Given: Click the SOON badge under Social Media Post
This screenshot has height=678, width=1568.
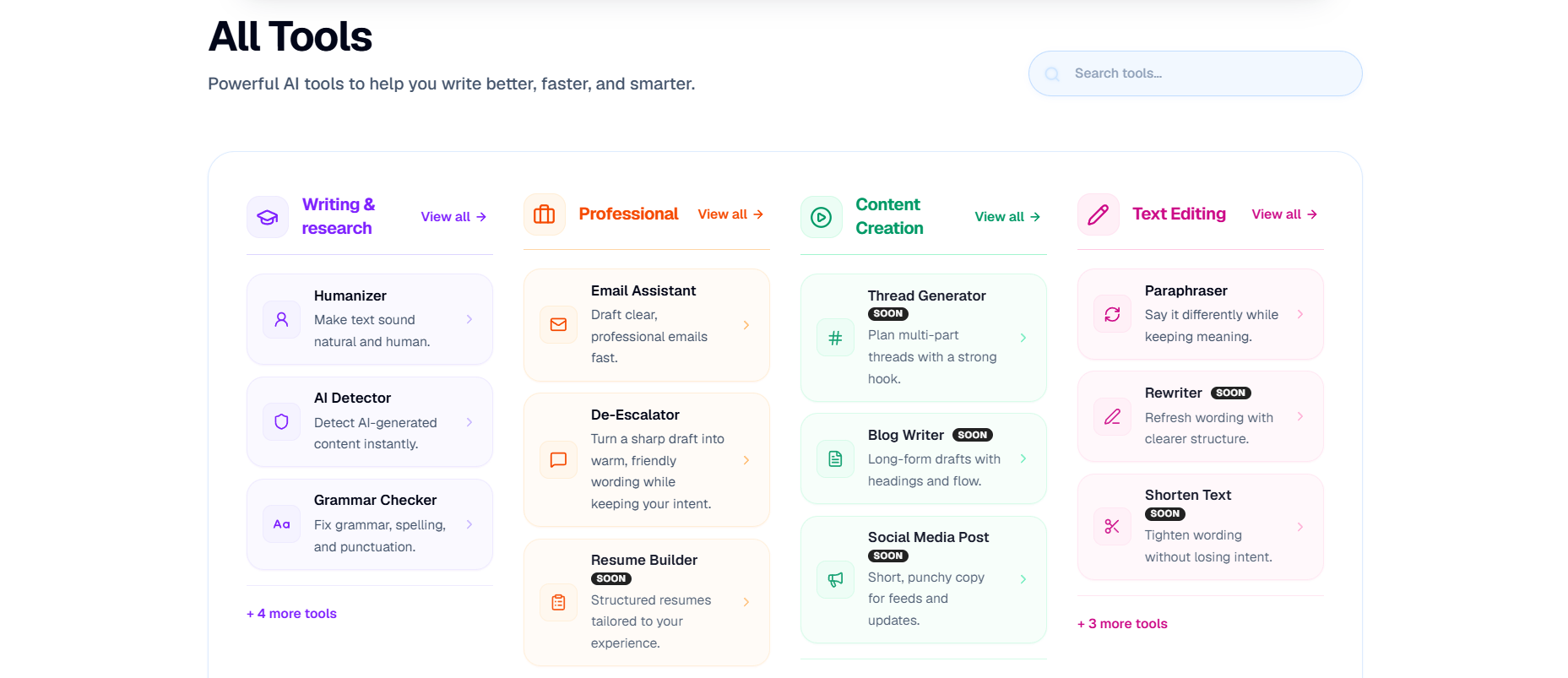Looking at the screenshot, I should 888,556.
